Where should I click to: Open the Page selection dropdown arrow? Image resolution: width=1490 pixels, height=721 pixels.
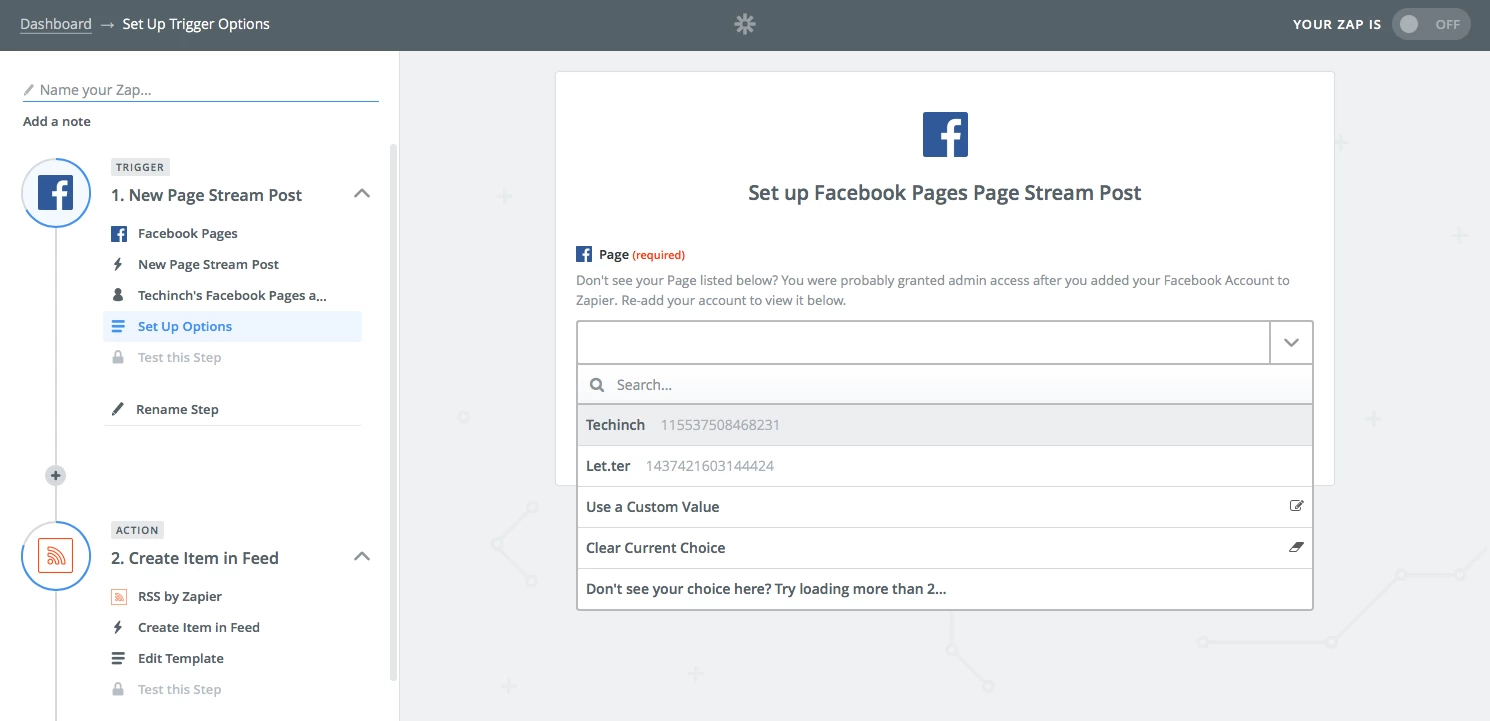pos(1291,342)
